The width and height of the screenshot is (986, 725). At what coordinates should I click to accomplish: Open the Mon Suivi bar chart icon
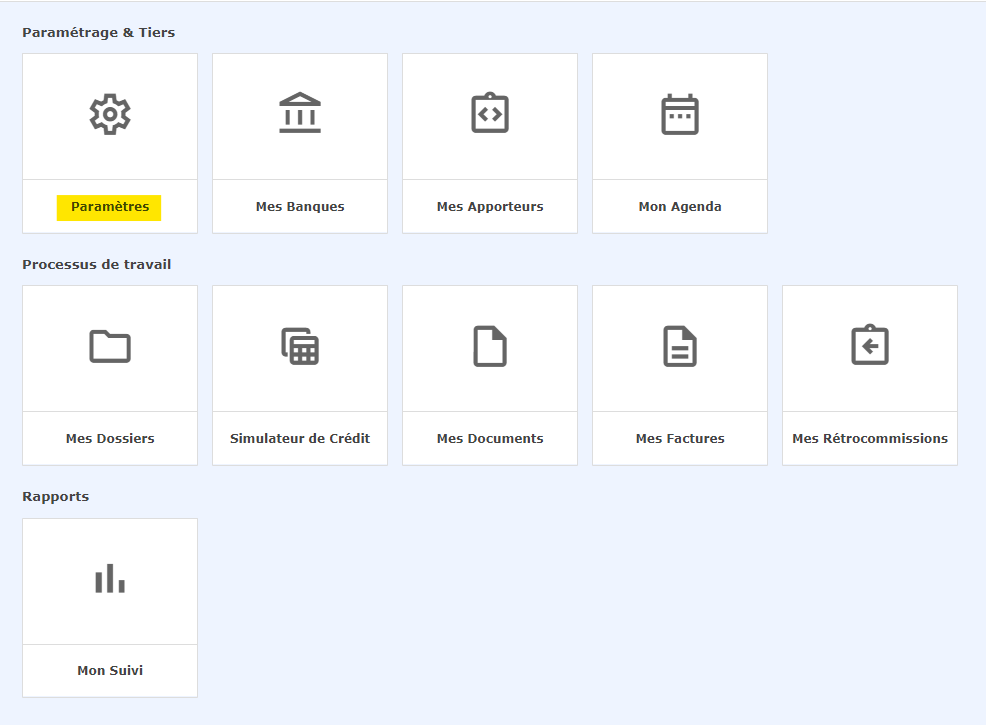click(x=110, y=578)
